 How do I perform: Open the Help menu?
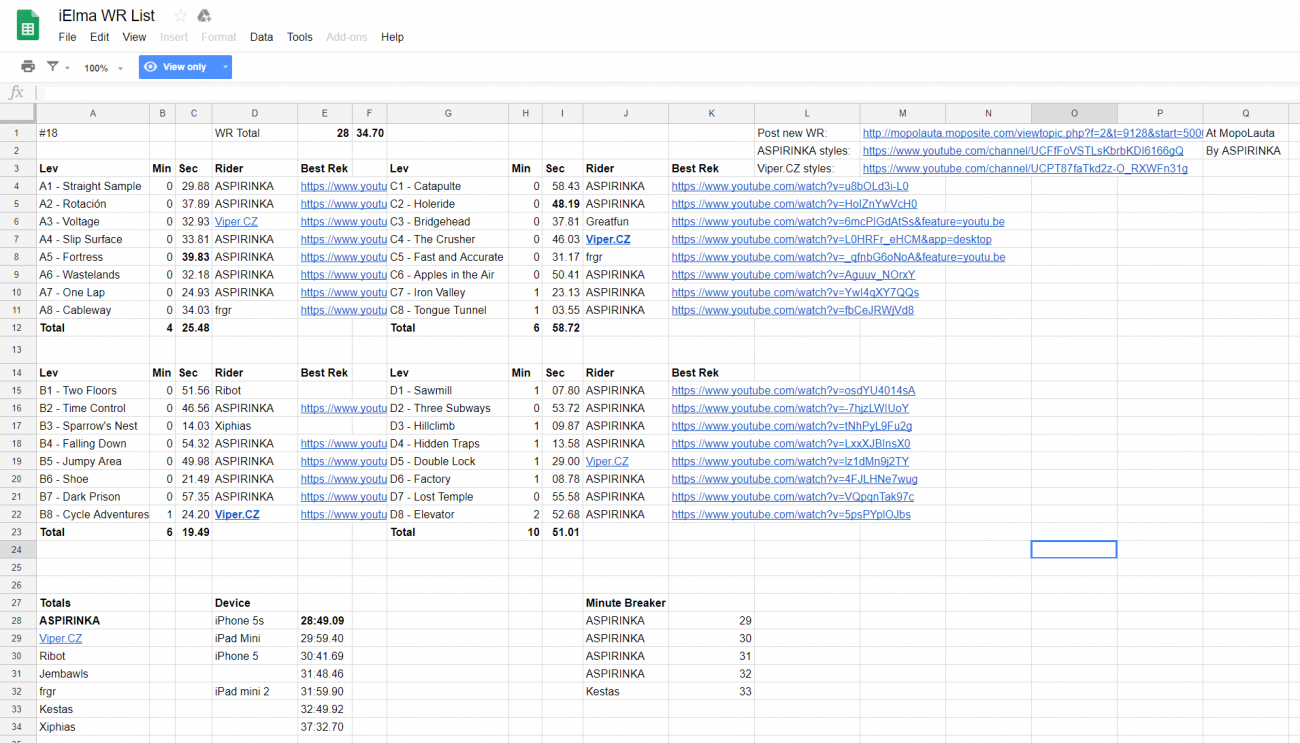392,37
